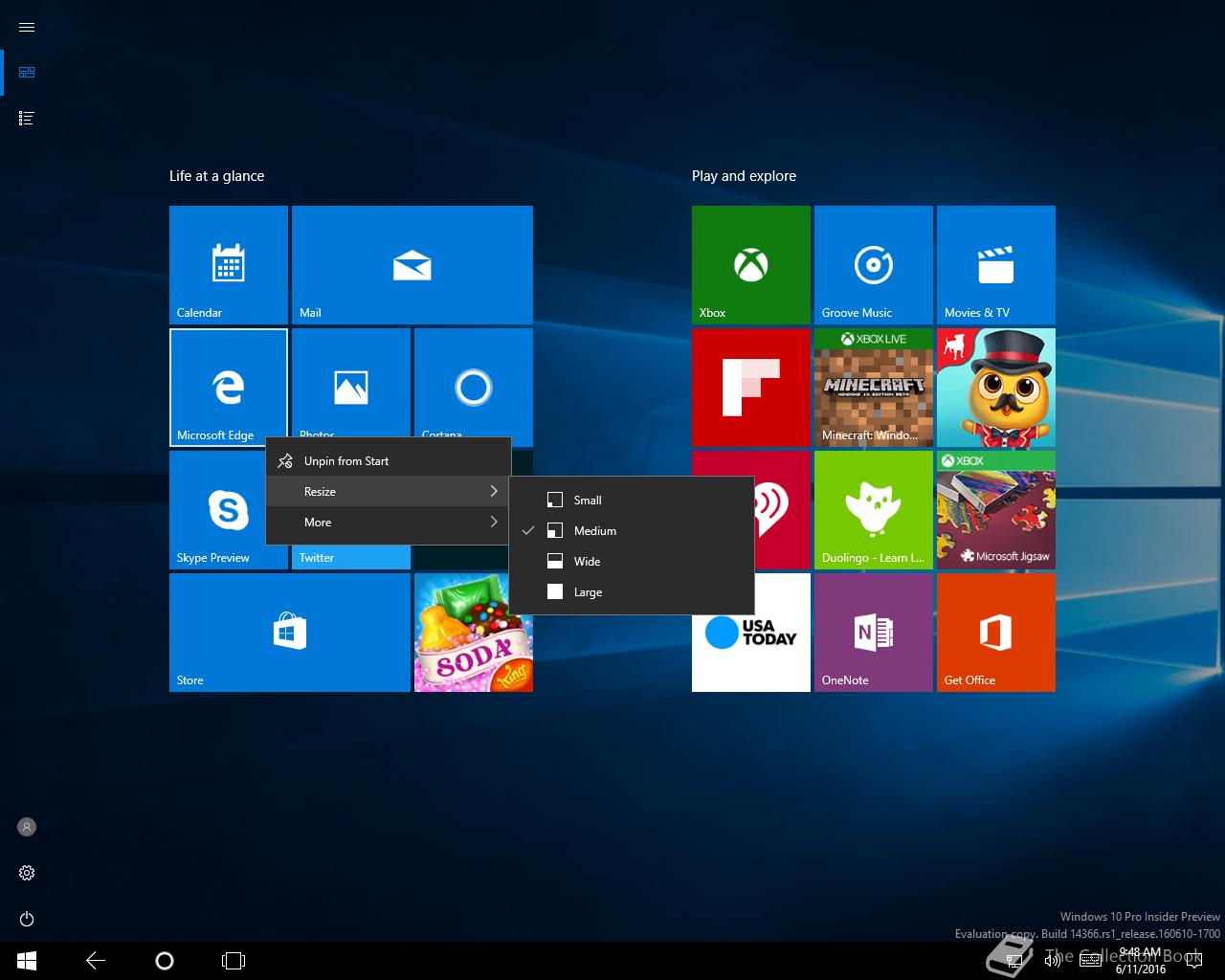This screenshot has height=980, width=1225.
Task: Open the Duolingo tile
Action: click(874, 510)
